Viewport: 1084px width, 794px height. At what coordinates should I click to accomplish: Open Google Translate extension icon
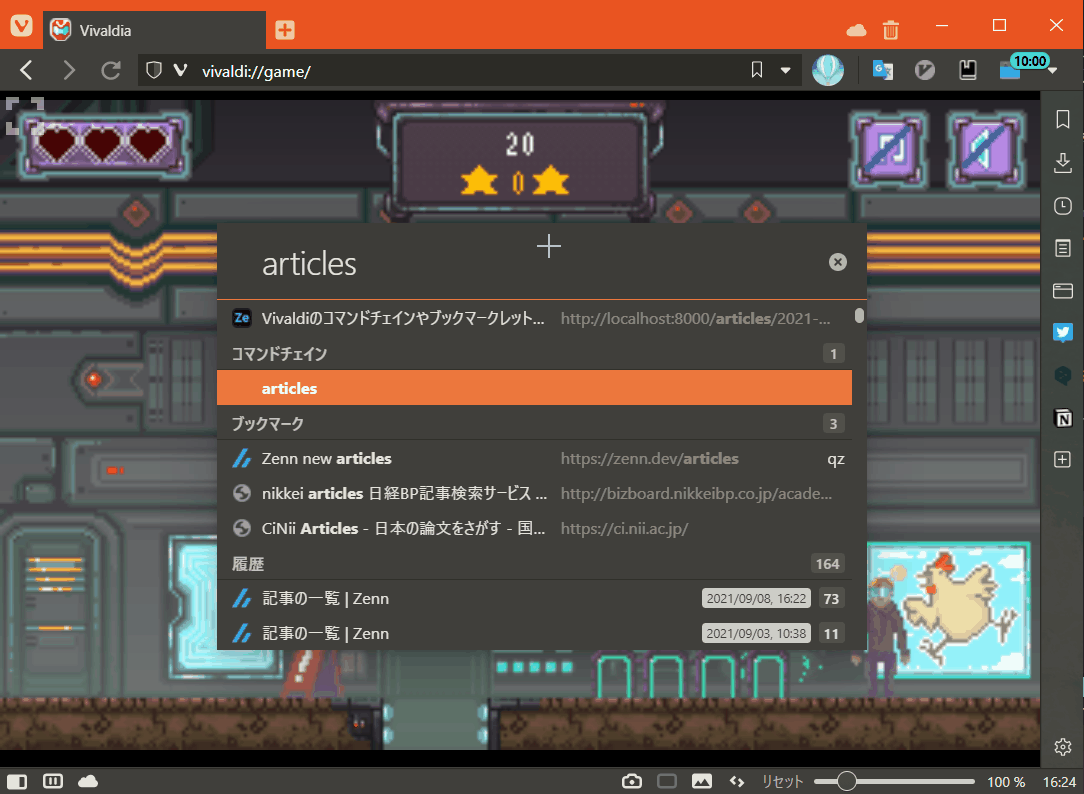coord(882,70)
